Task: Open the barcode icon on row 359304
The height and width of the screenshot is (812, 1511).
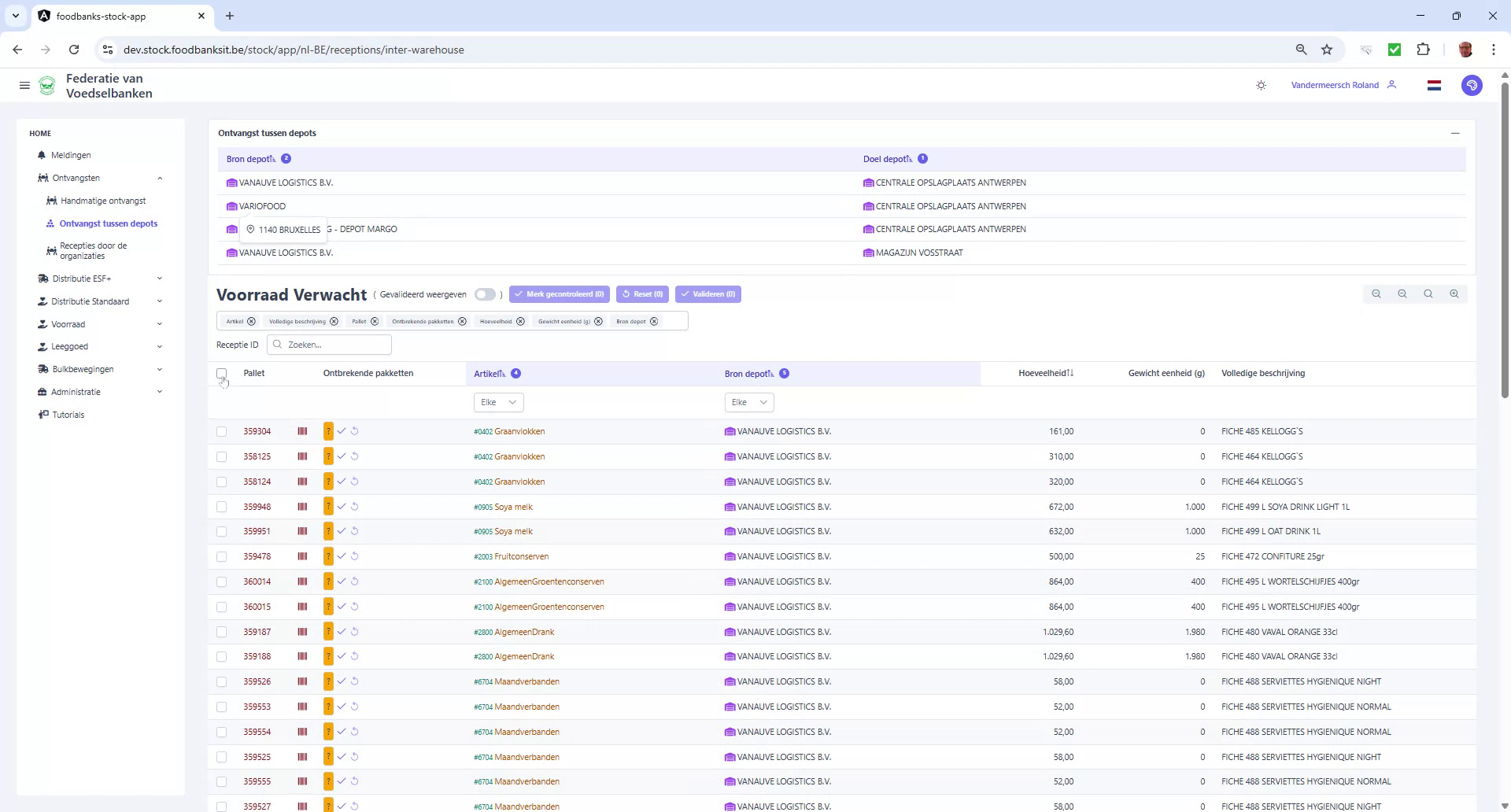Action: [x=301, y=431]
